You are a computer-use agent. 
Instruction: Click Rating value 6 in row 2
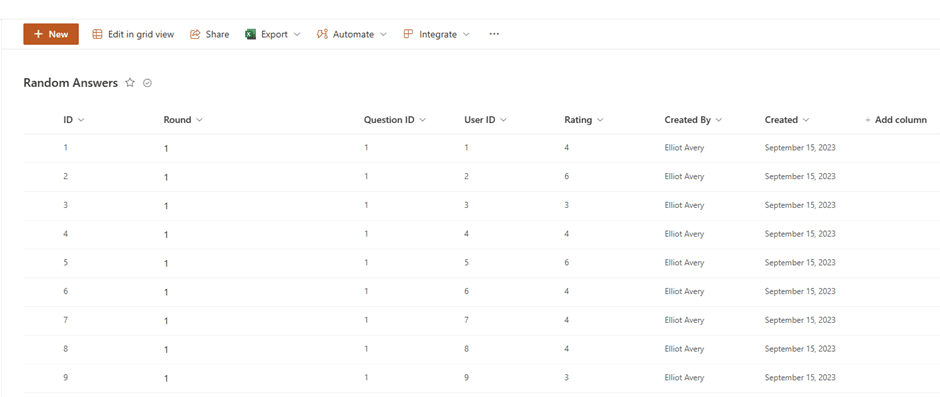(x=567, y=176)
